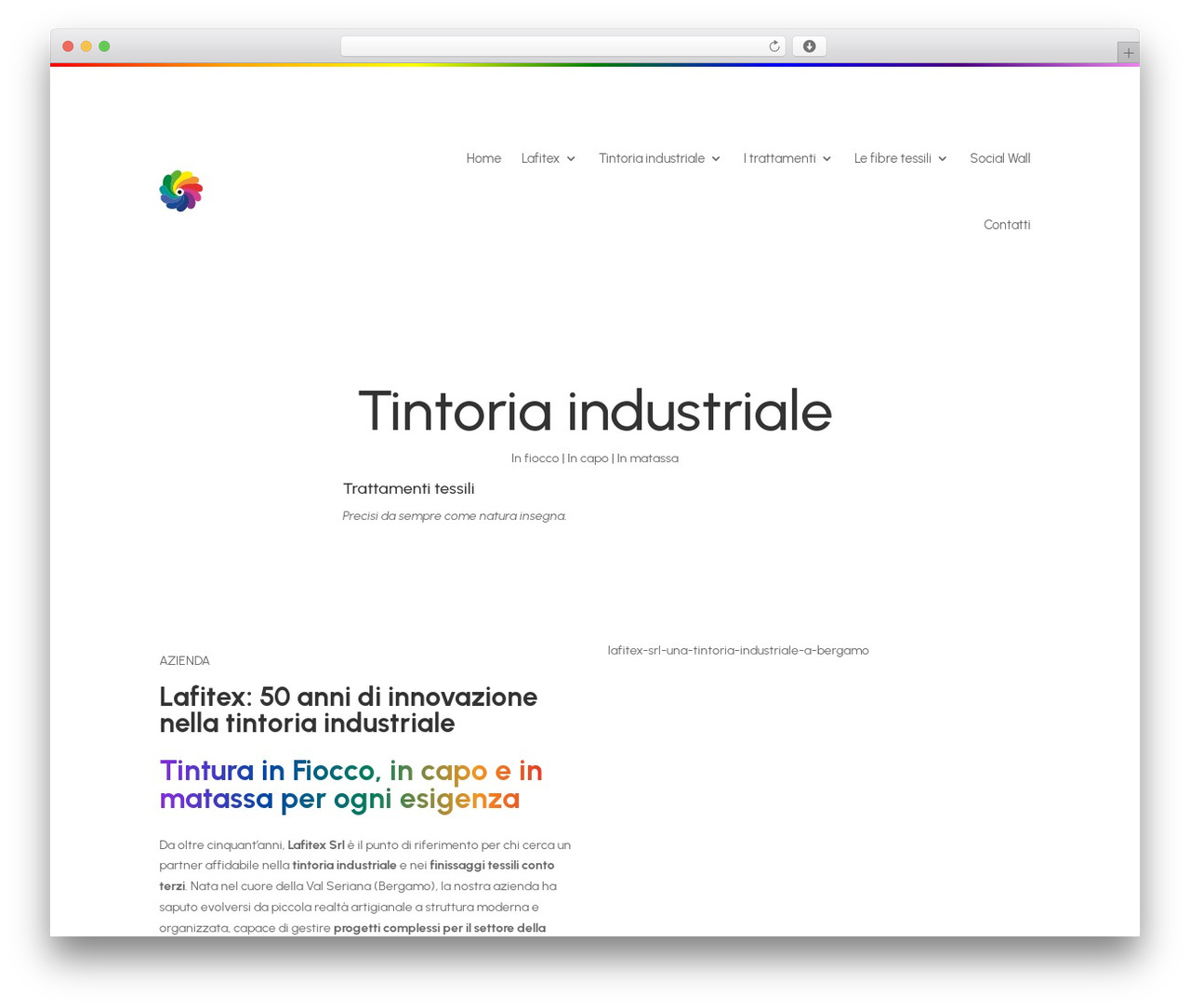This screenshot has width=1190, height=1008.
Task: Click the 'In fiocco | In capo | In matassa' subtitle
Action: click(x=595, y=458)
